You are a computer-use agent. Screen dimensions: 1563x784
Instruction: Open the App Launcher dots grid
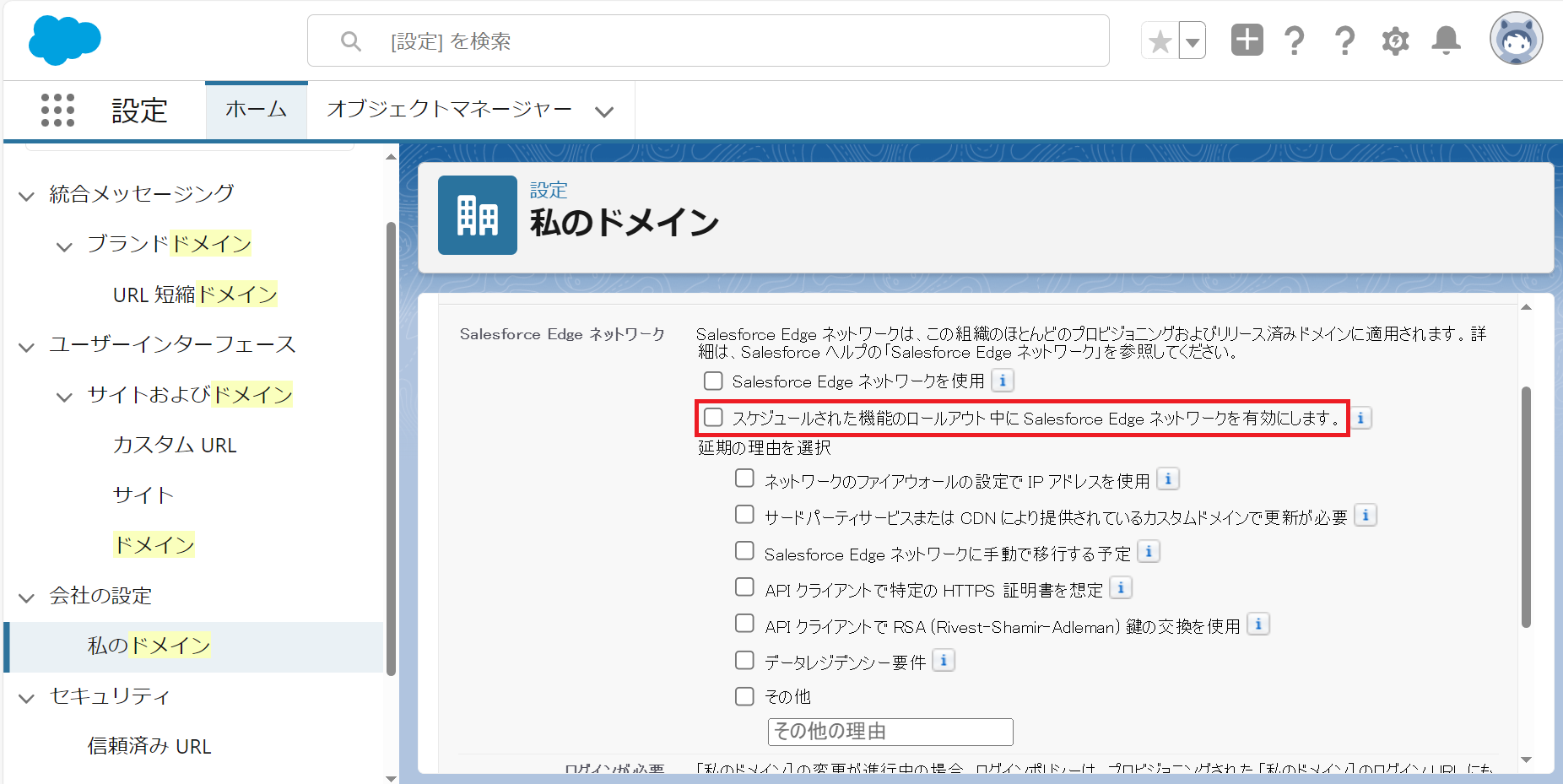pyautogui.click(x=57, y=111)
